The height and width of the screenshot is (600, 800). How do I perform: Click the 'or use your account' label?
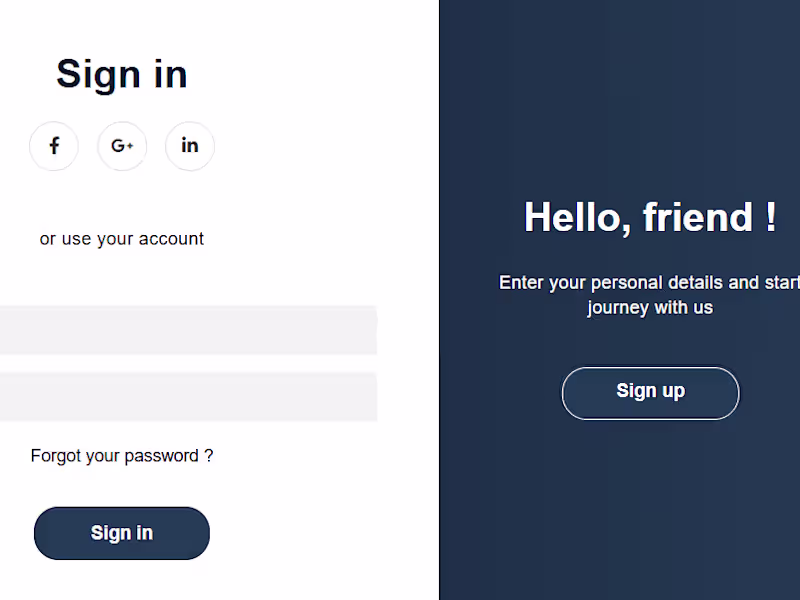pyautogui.click(x=122, y=238)
